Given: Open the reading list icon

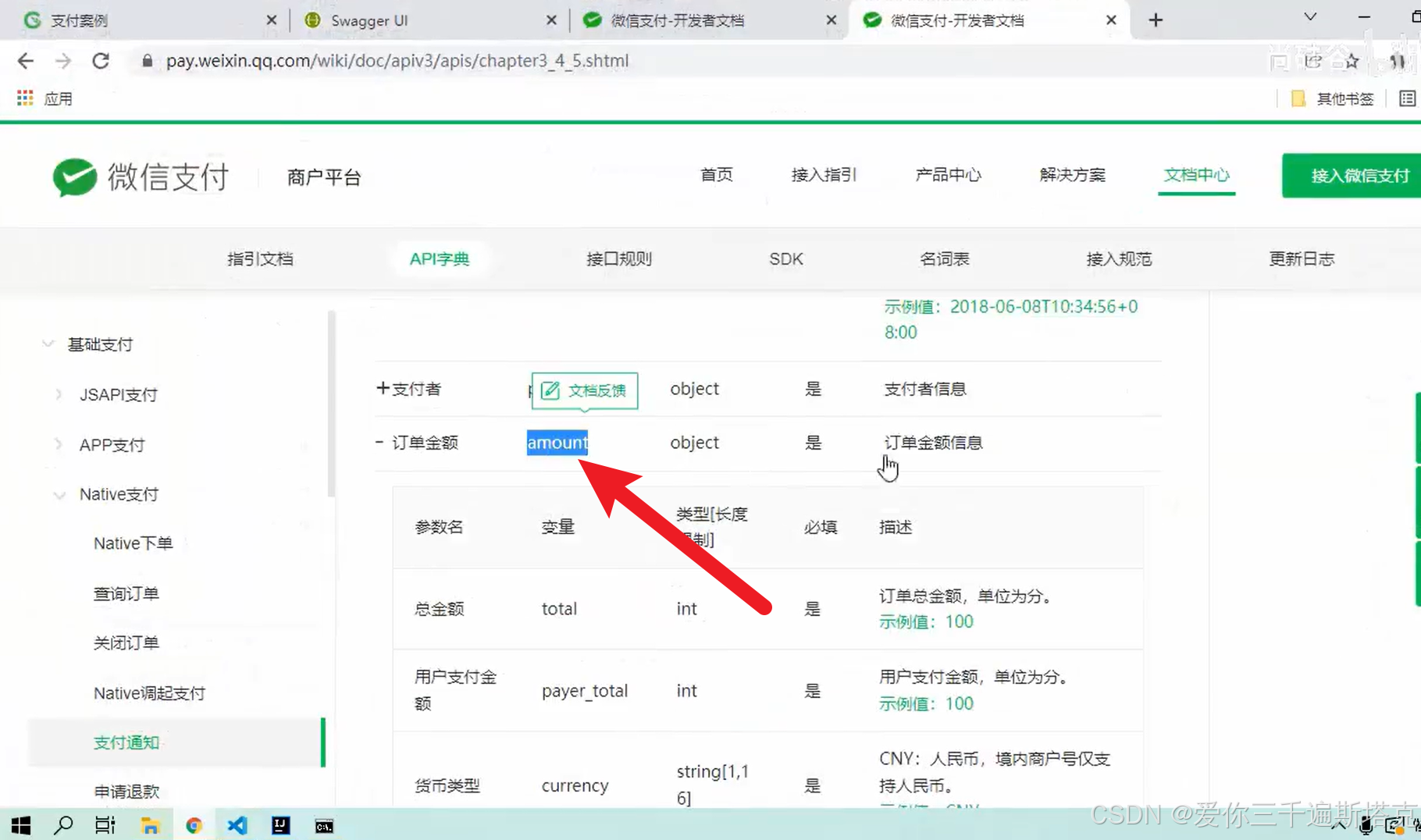Looking at the screenshot, I should 1407,98.
